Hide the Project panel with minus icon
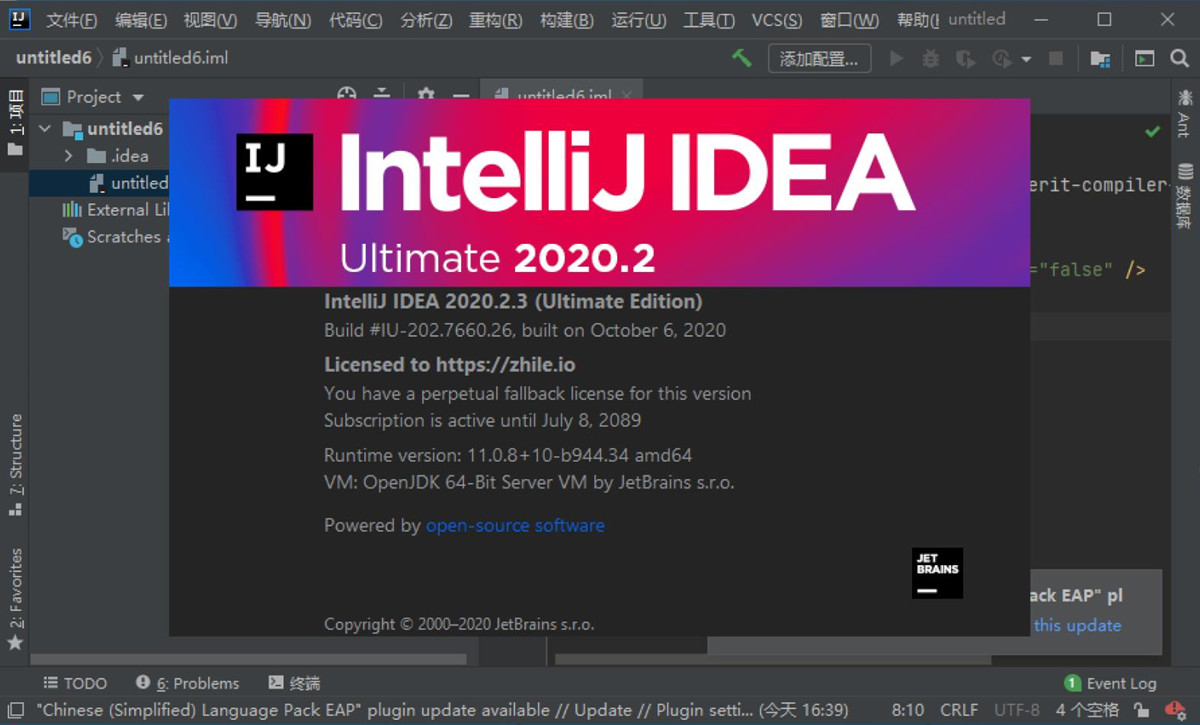This screenshot has width=1200, height=725. click(x=461, y=97)
